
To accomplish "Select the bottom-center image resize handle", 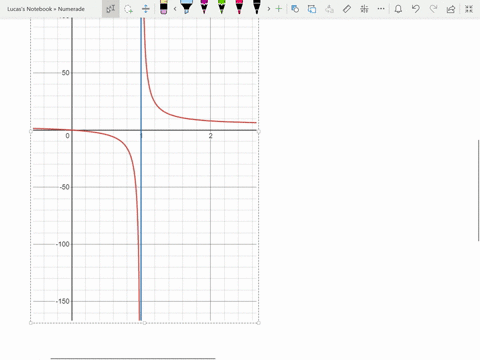I will (x=144, y=323).
